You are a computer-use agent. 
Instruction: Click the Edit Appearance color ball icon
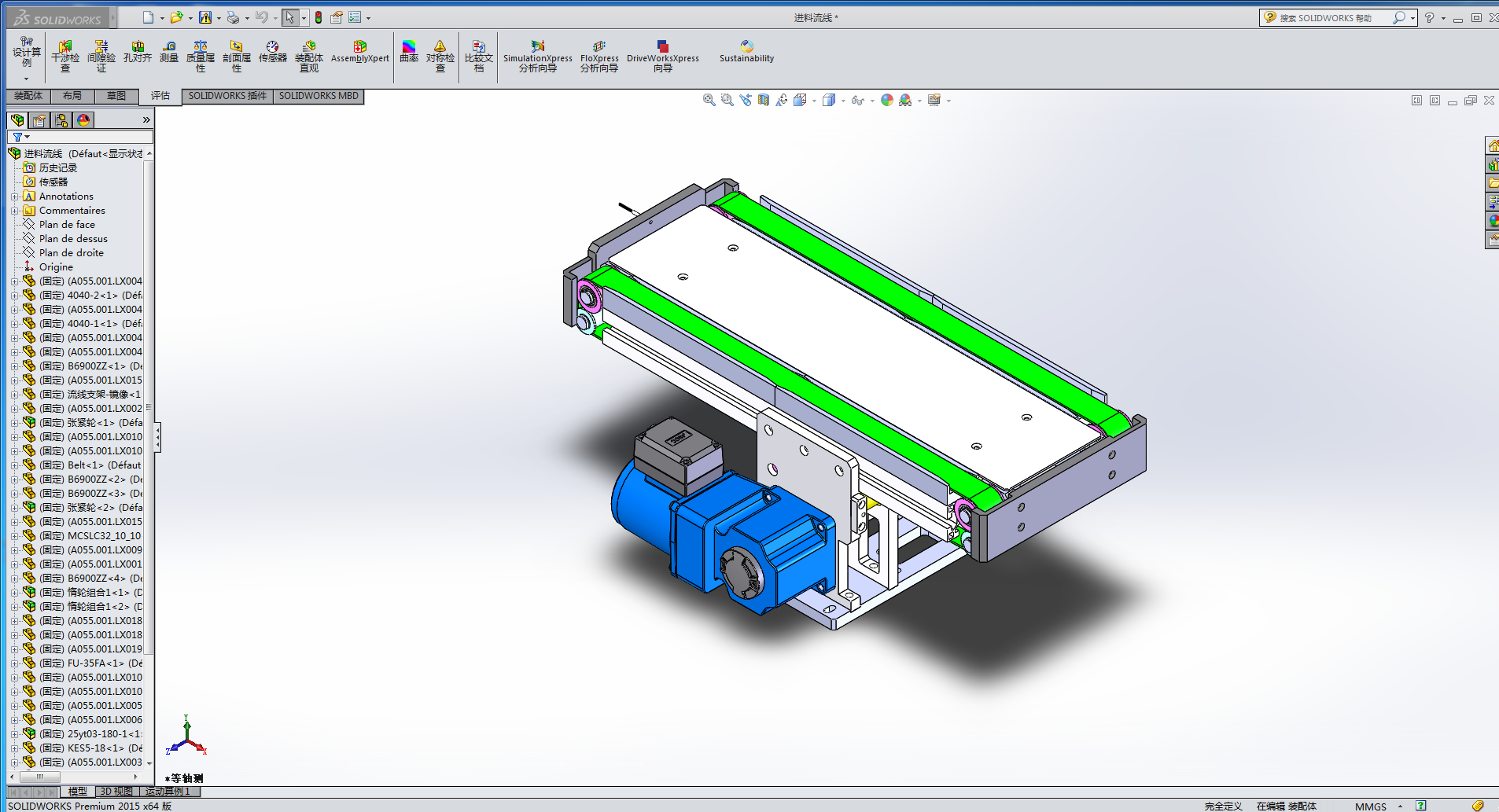886,100
